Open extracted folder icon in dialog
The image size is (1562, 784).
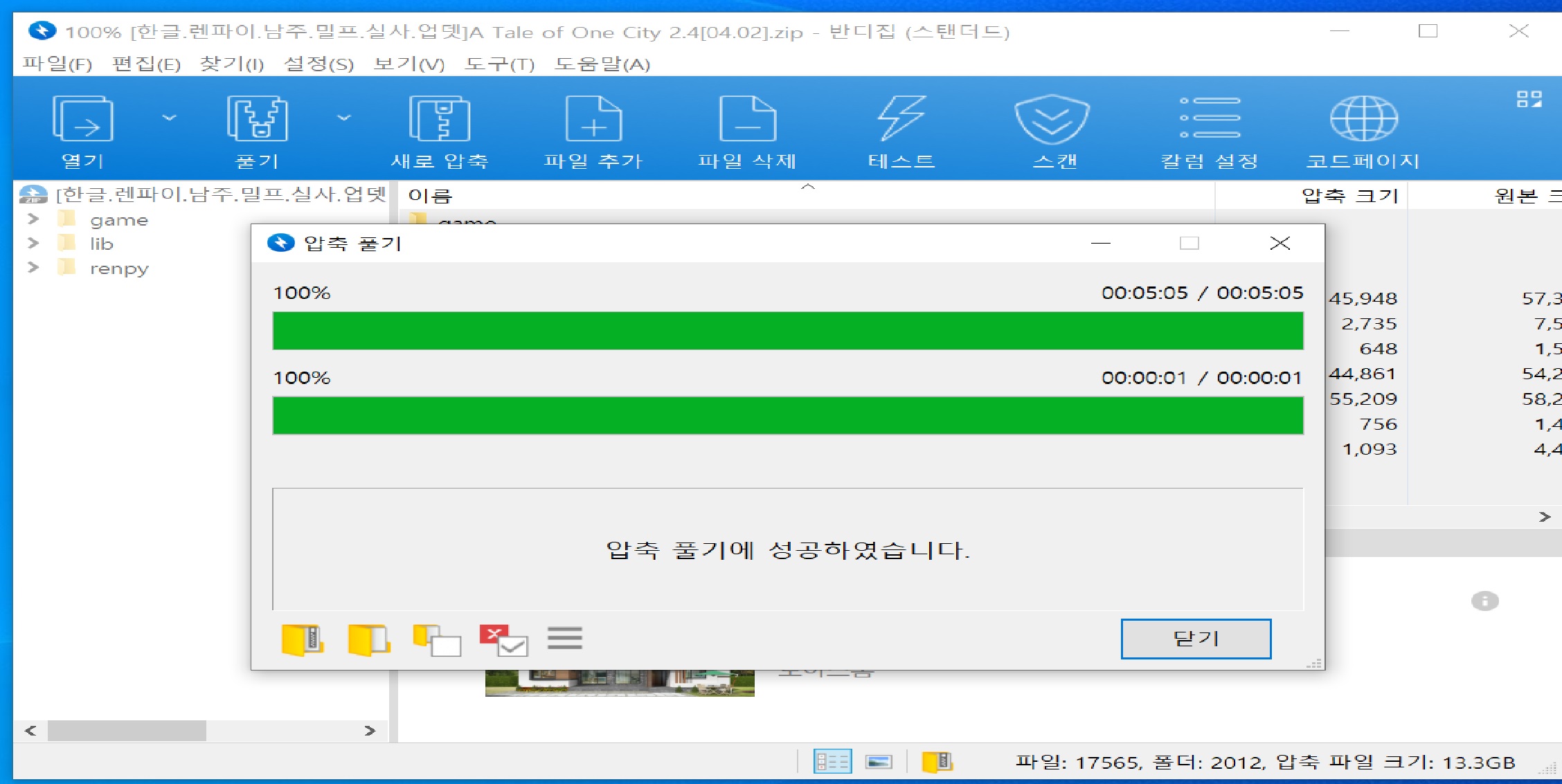coord(369,639)
